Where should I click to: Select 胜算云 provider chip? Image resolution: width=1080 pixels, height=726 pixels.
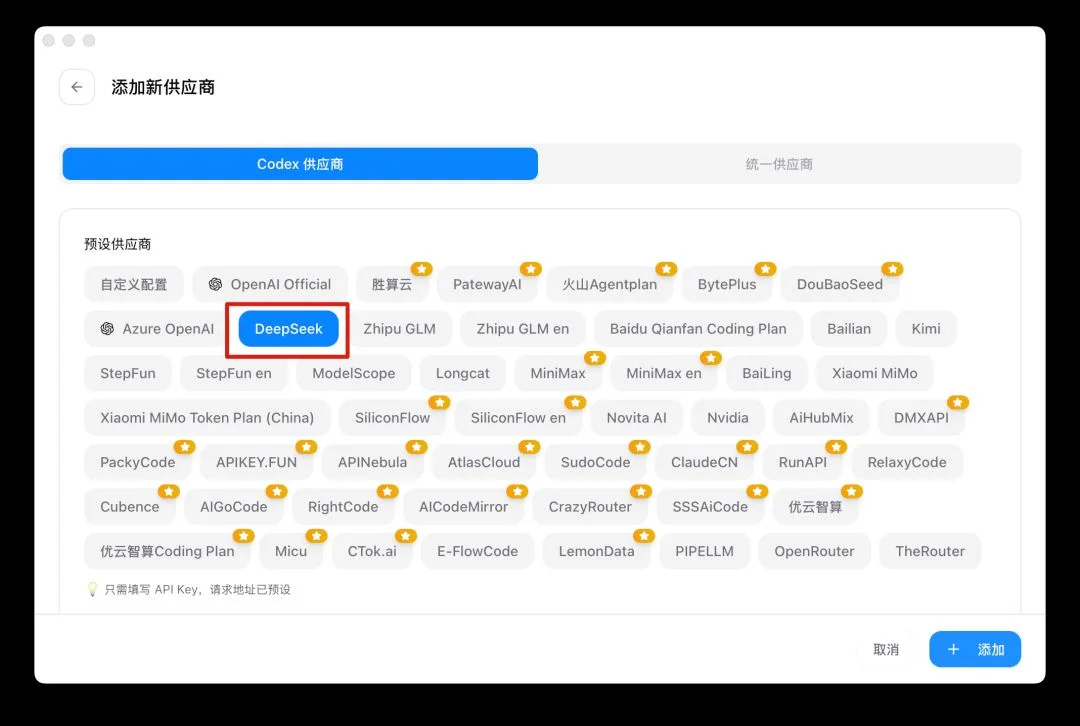(x=392, y=284)
